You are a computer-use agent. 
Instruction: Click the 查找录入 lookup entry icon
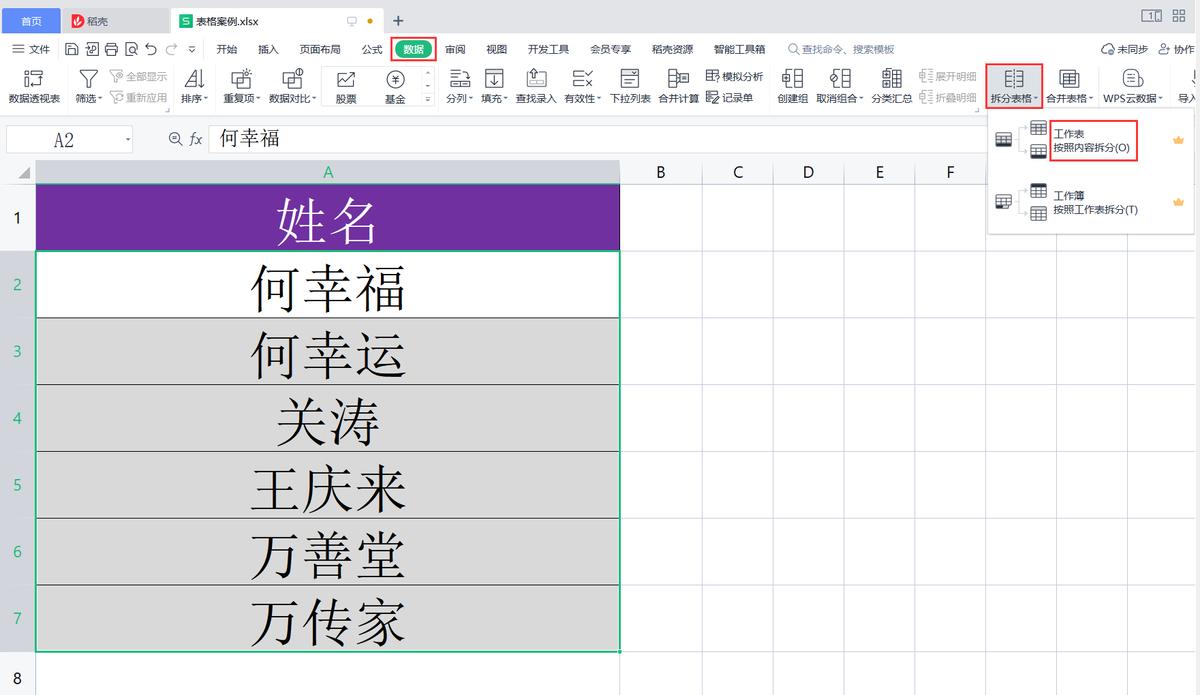click(537, 86)
